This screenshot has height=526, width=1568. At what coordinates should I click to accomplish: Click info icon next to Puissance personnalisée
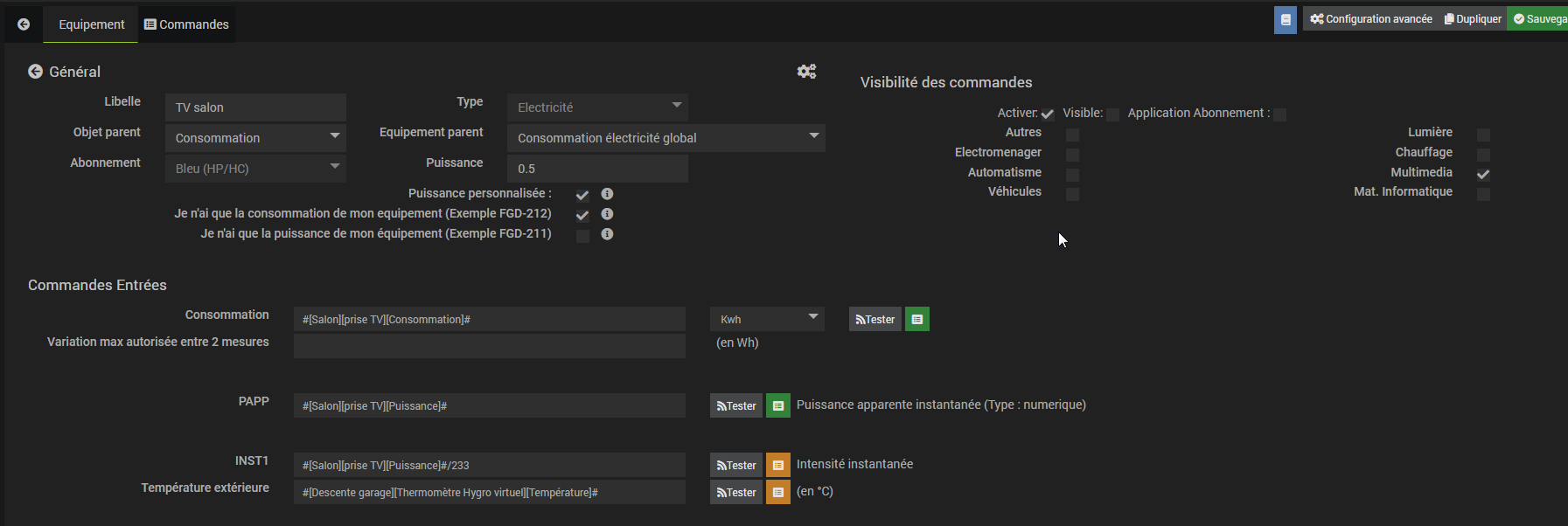pyautogui.click(x=607, y=194)
